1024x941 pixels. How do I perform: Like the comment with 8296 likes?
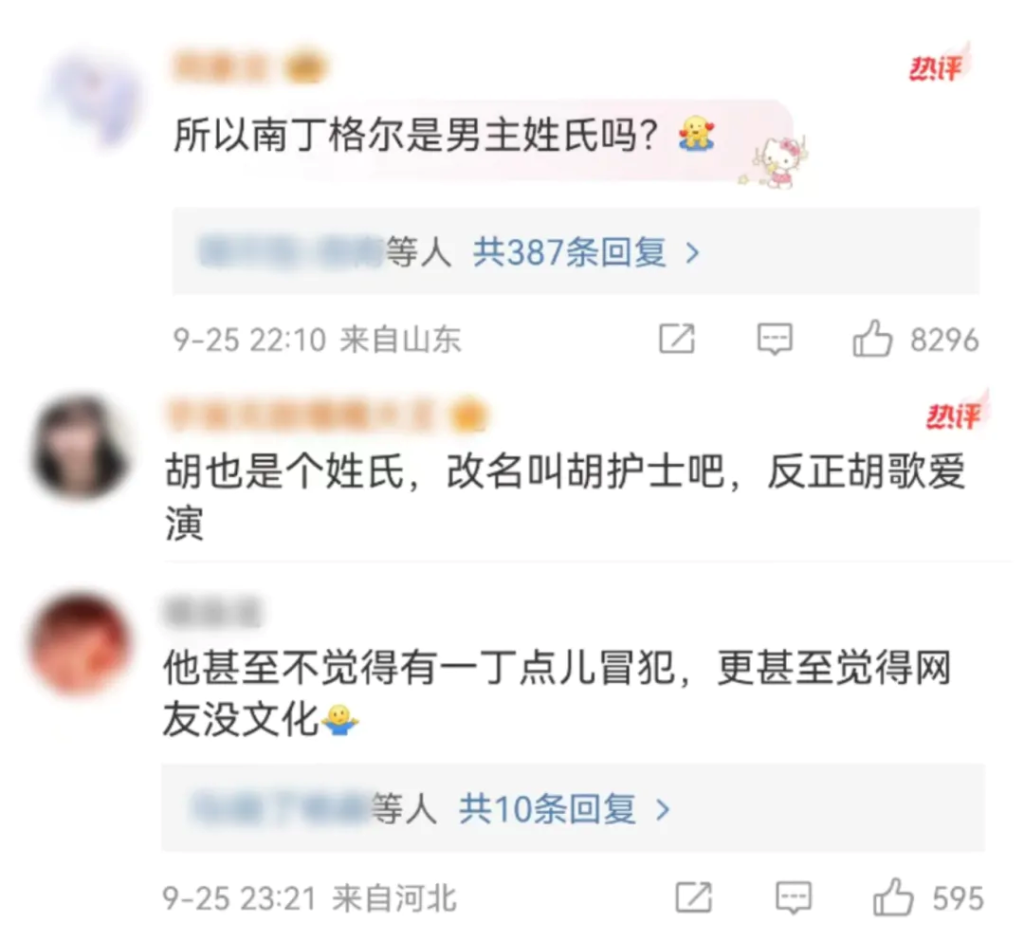click(872, 339)
